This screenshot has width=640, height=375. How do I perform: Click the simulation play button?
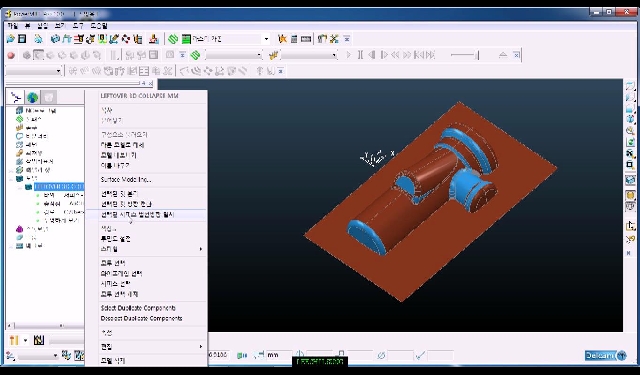click(x=348, y=55)
